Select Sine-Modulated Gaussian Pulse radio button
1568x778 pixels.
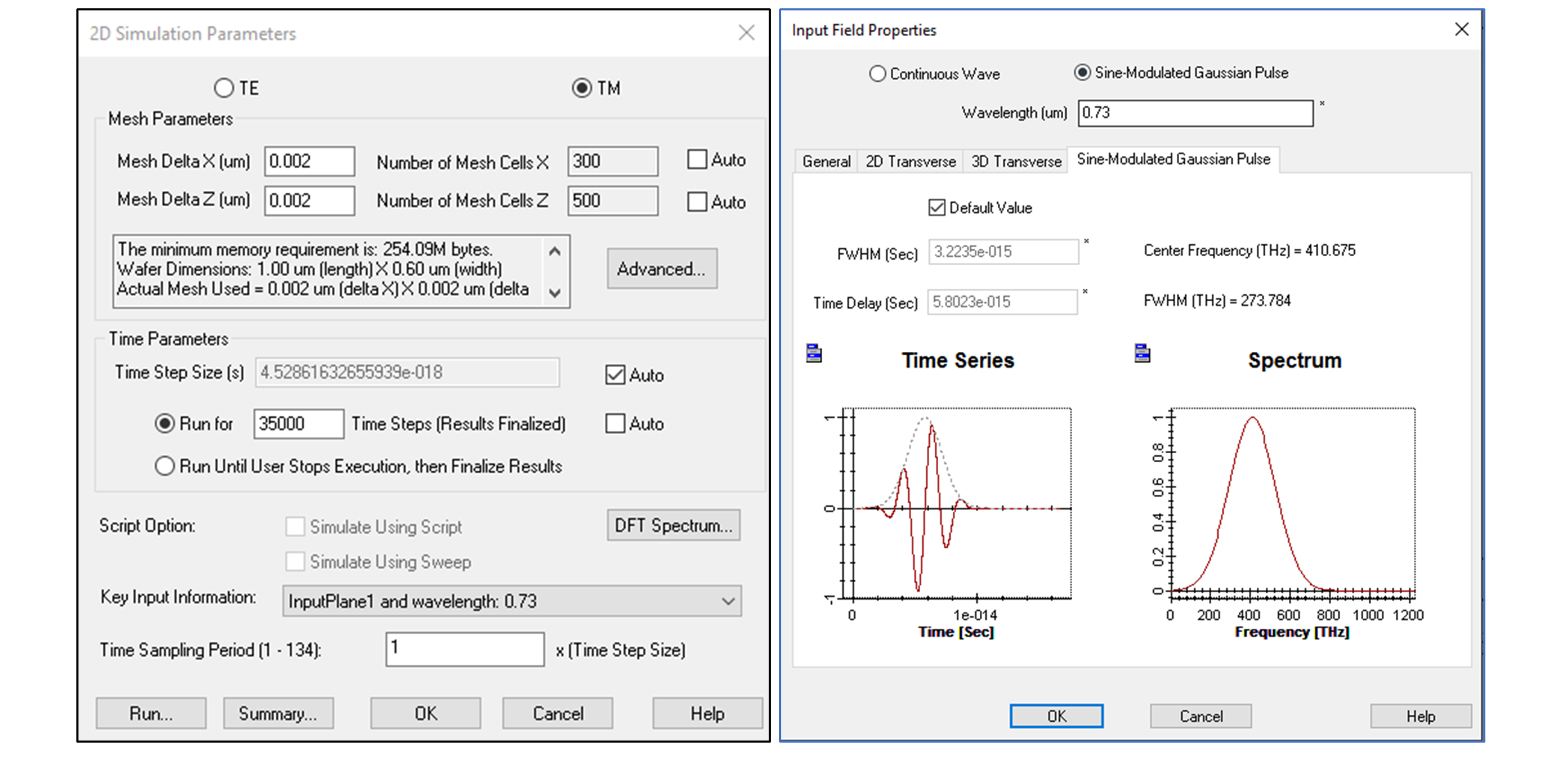click(1083, 72)
